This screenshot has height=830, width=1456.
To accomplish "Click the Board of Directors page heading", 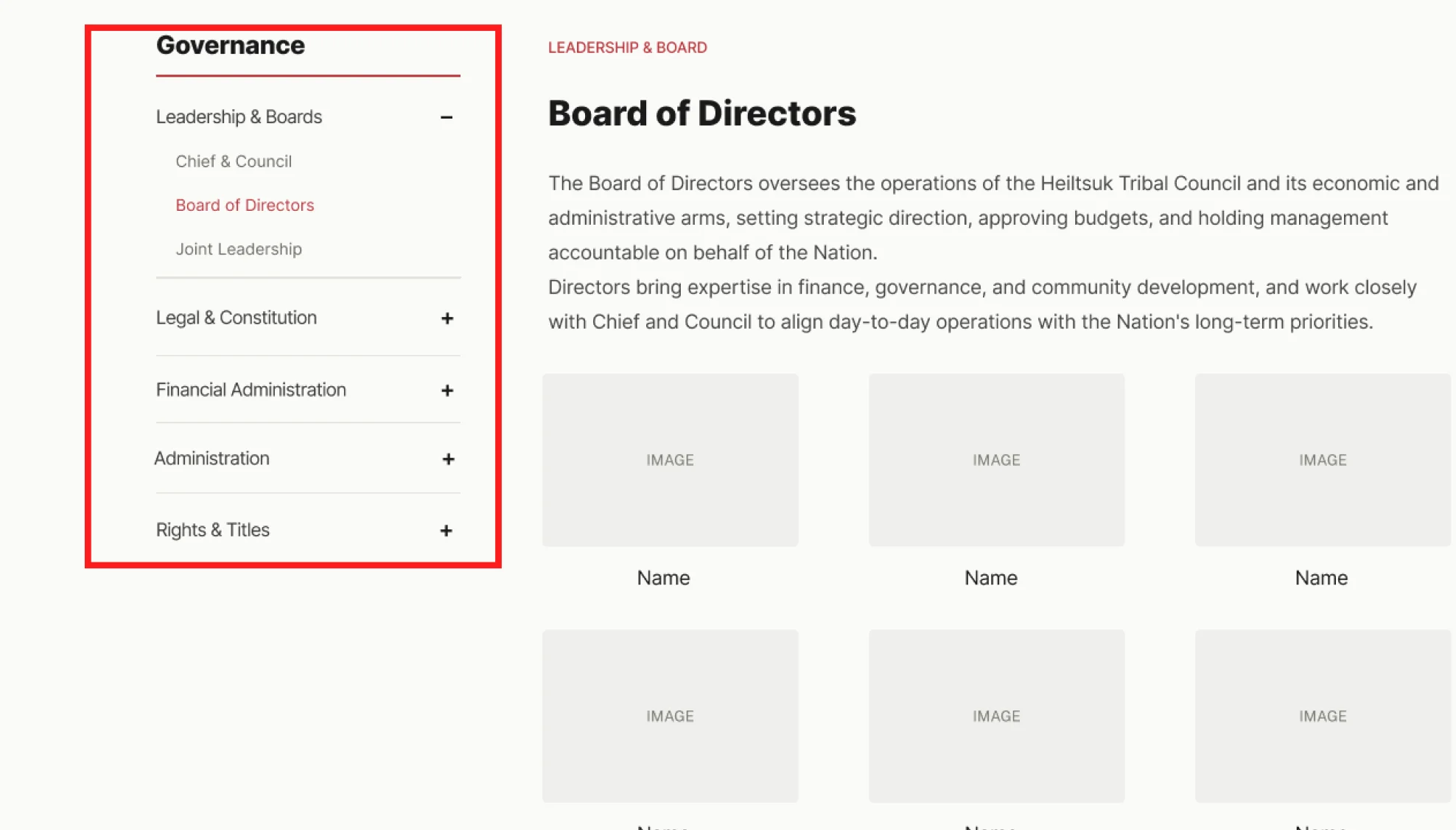I will pos(702,114).
